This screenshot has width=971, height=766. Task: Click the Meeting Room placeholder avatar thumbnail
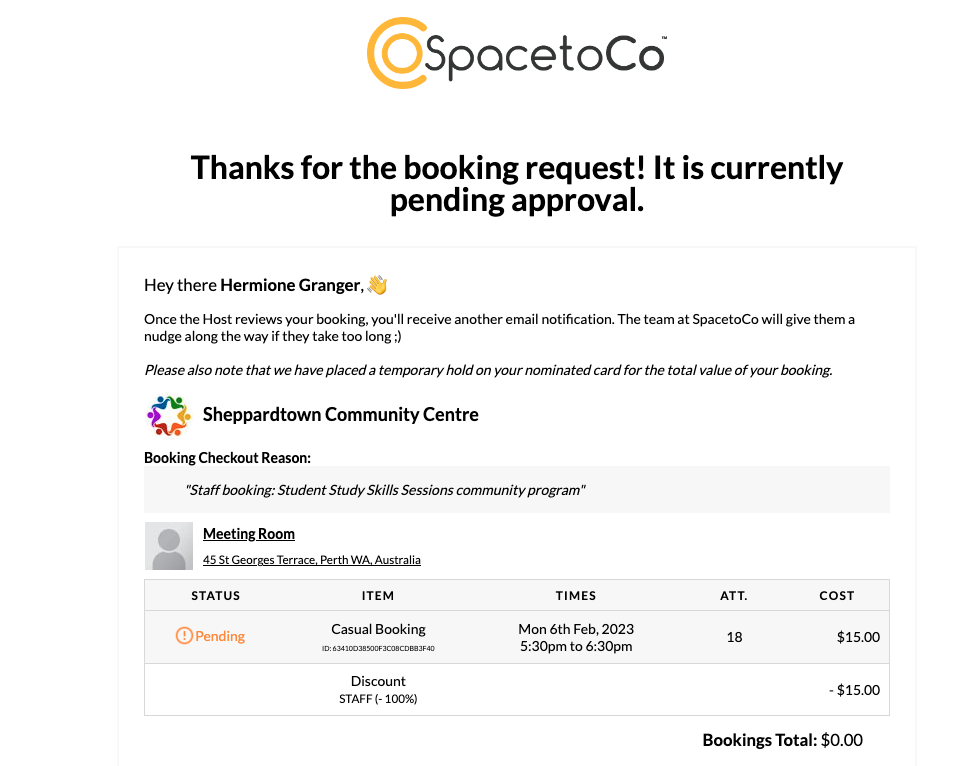point(169,546)
